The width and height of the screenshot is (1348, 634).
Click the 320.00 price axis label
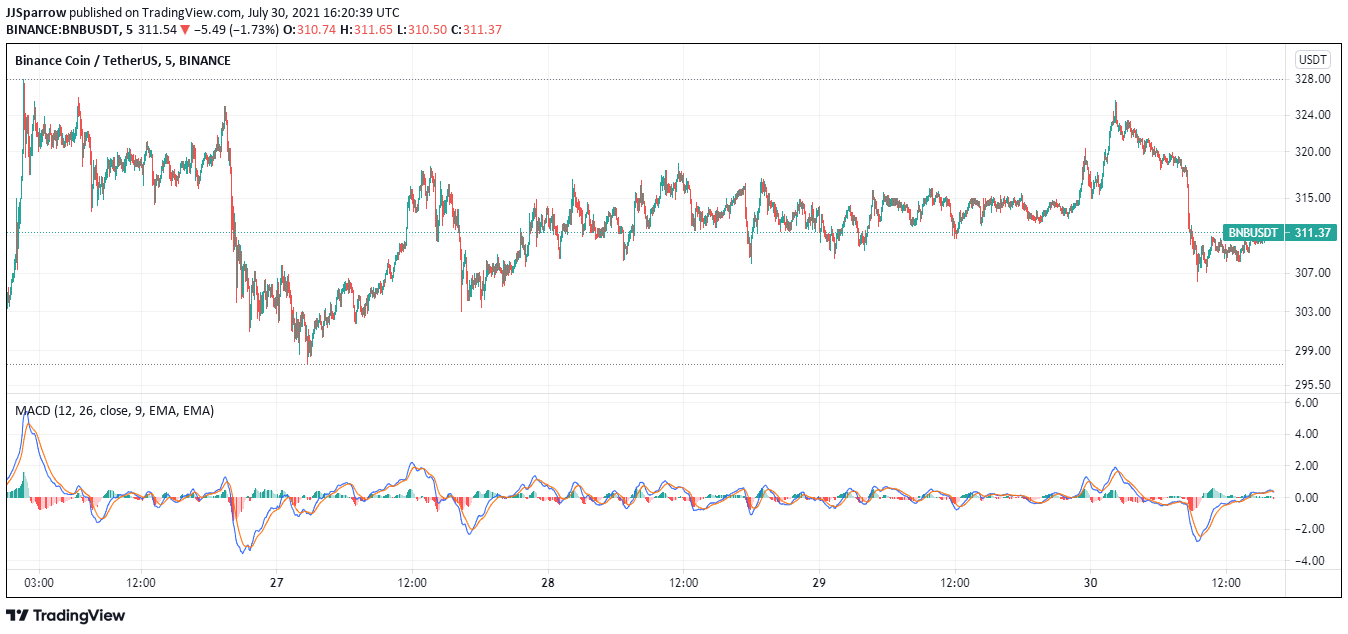(1312, 153)
